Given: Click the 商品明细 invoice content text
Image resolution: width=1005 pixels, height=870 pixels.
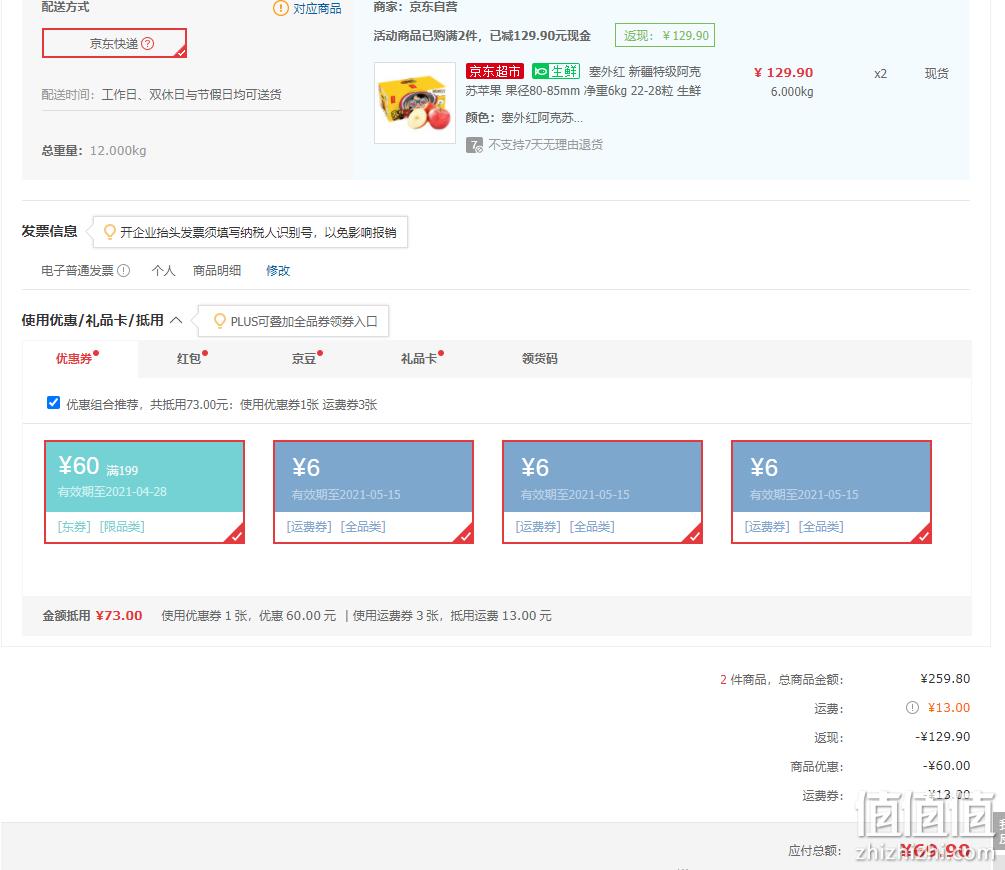Looking at the screenshot, I should 217,271.
